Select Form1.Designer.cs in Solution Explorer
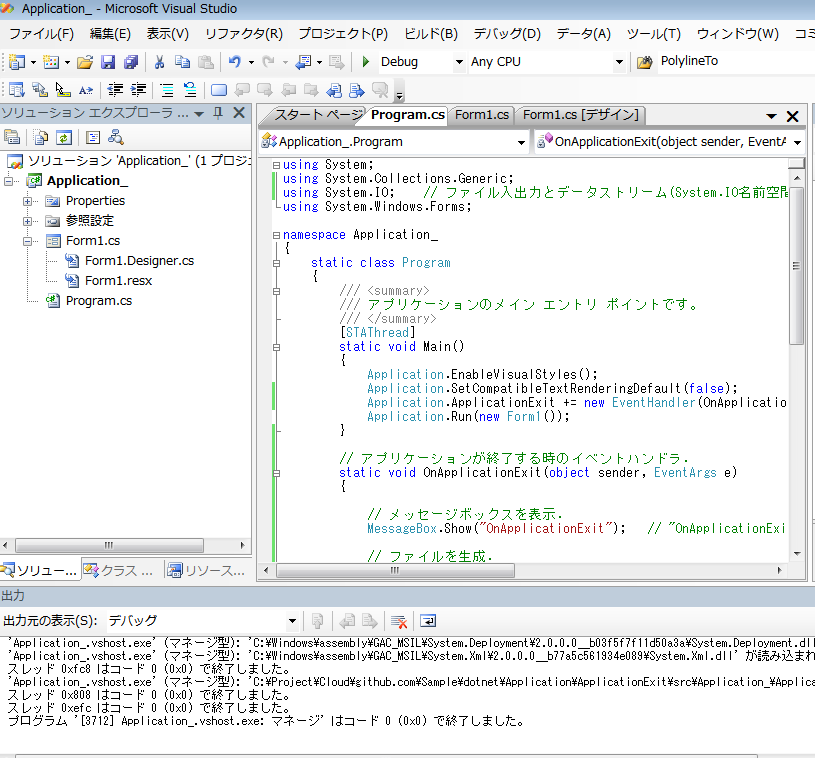This screenshot has height=758, width=815. click(139, 261)
